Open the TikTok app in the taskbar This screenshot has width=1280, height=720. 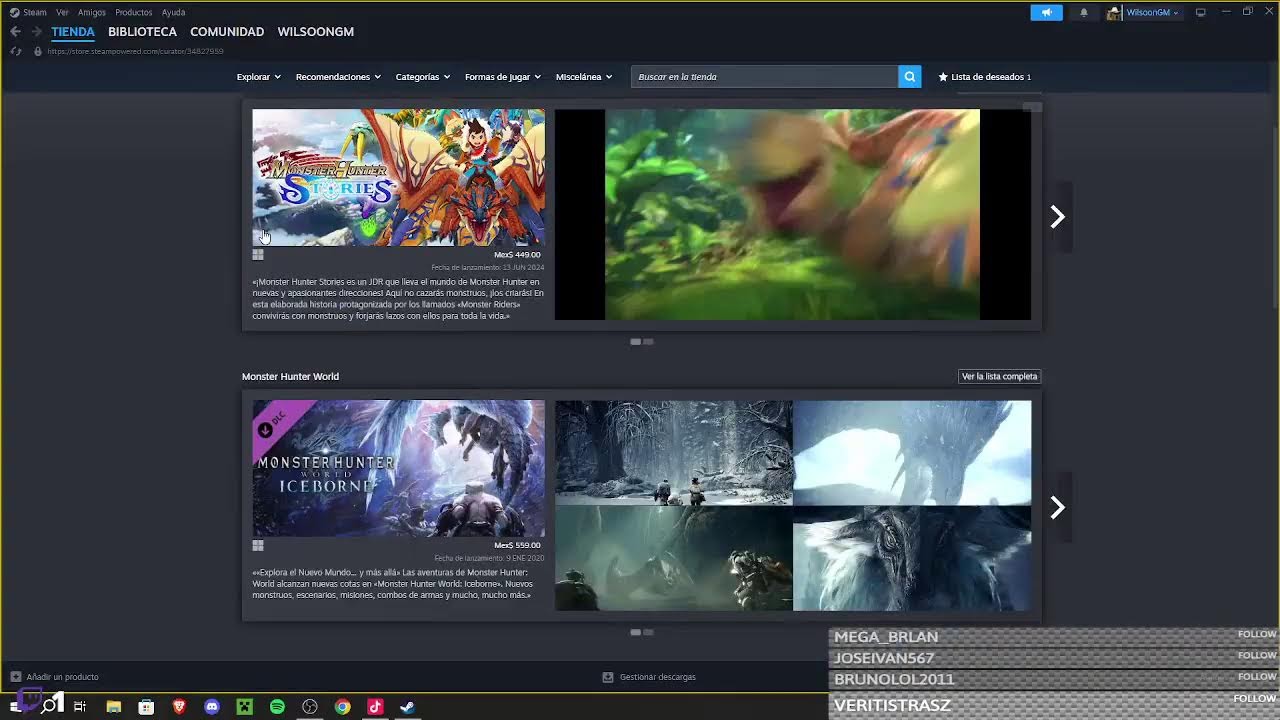[x=375, y=707]
